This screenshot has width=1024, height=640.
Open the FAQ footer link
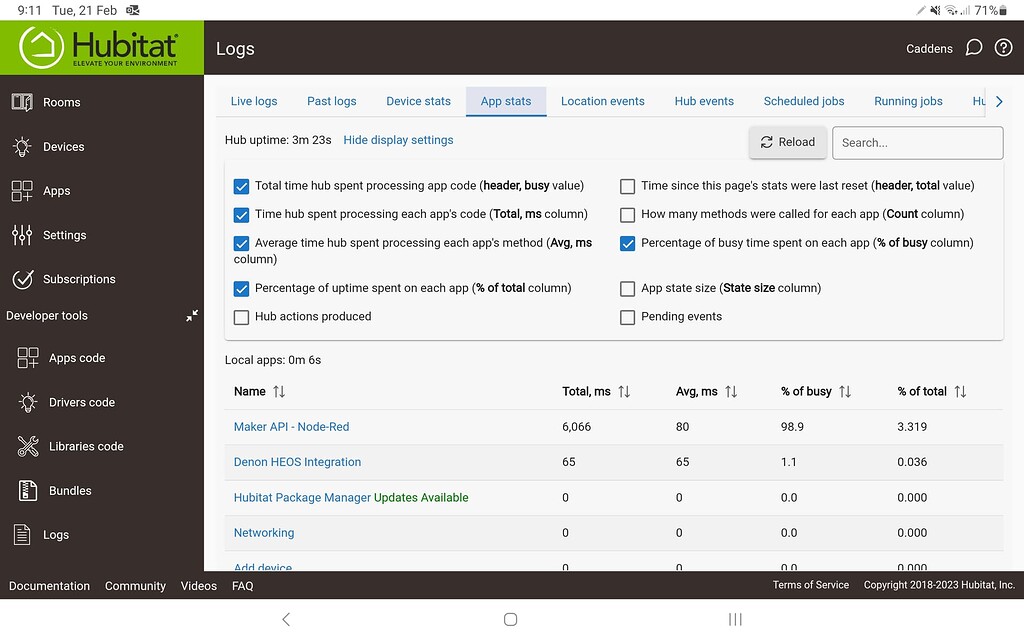242,586
